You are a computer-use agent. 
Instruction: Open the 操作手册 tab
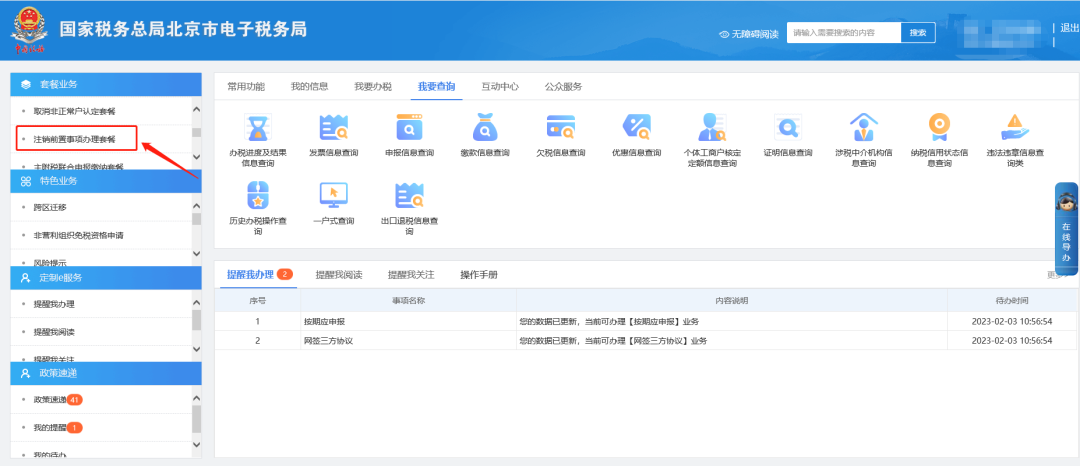click(479, 275)
